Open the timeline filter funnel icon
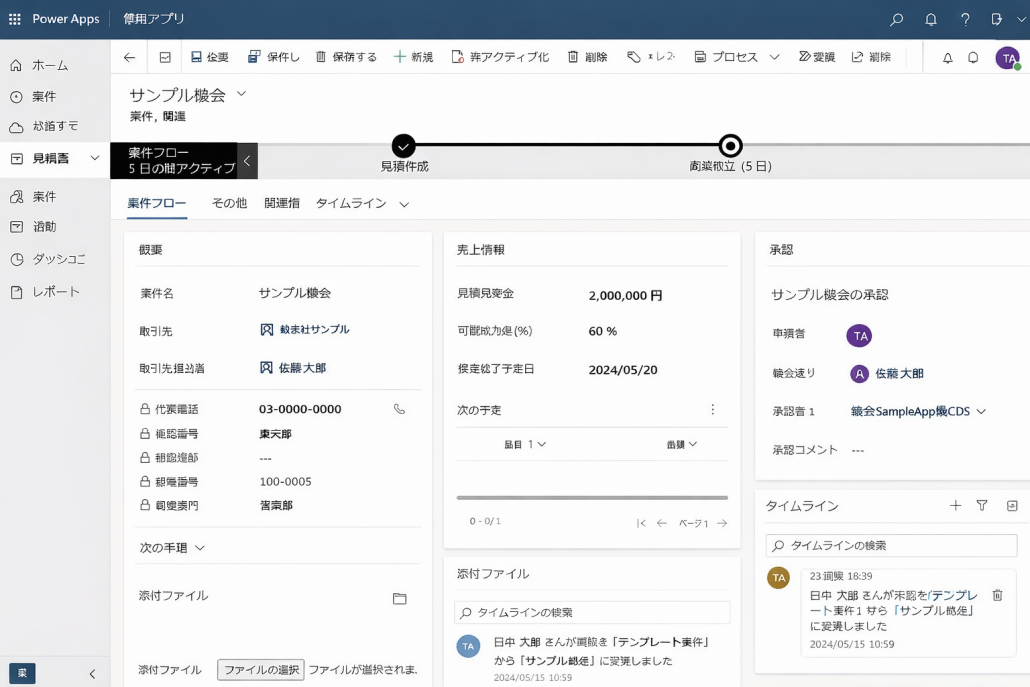Image resolution: width=1030 pixels, height=687 pixels. point(982,506)
